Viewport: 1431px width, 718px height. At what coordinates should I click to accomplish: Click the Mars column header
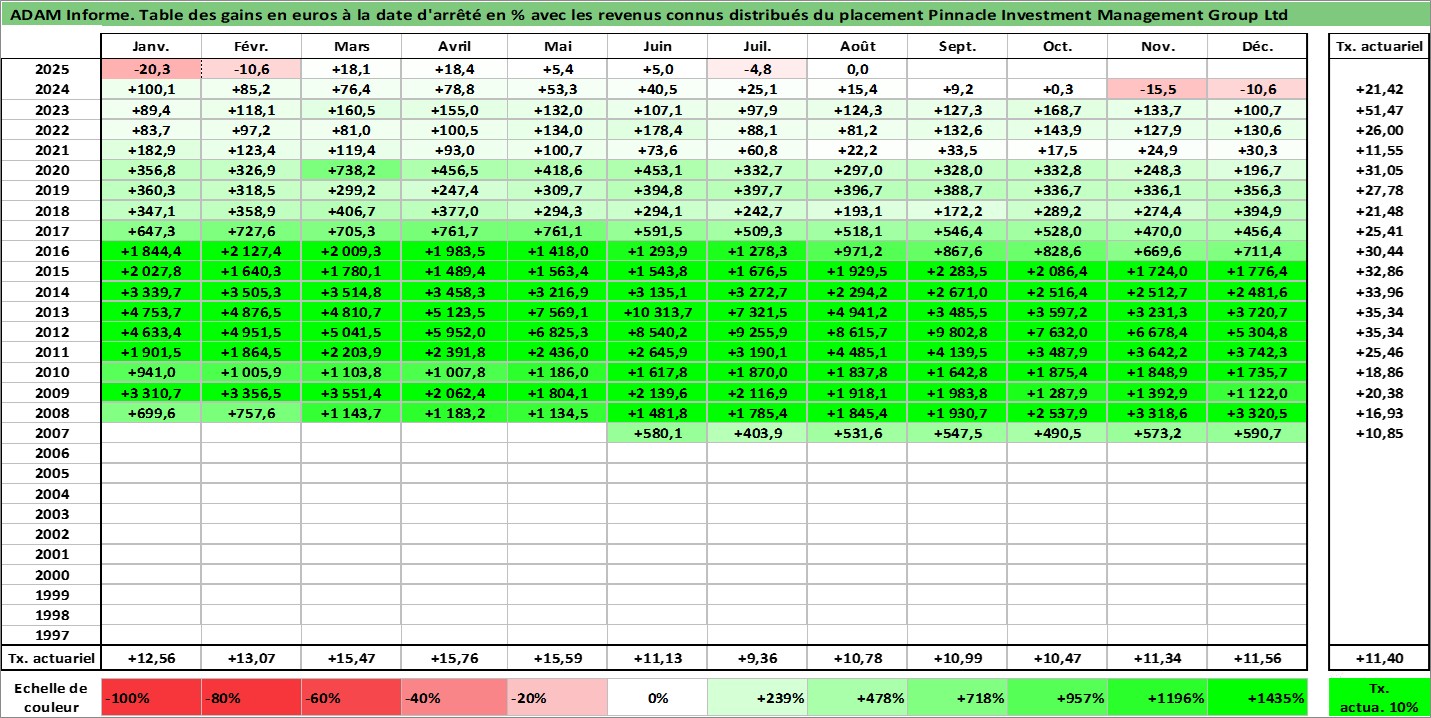point(352,47)
